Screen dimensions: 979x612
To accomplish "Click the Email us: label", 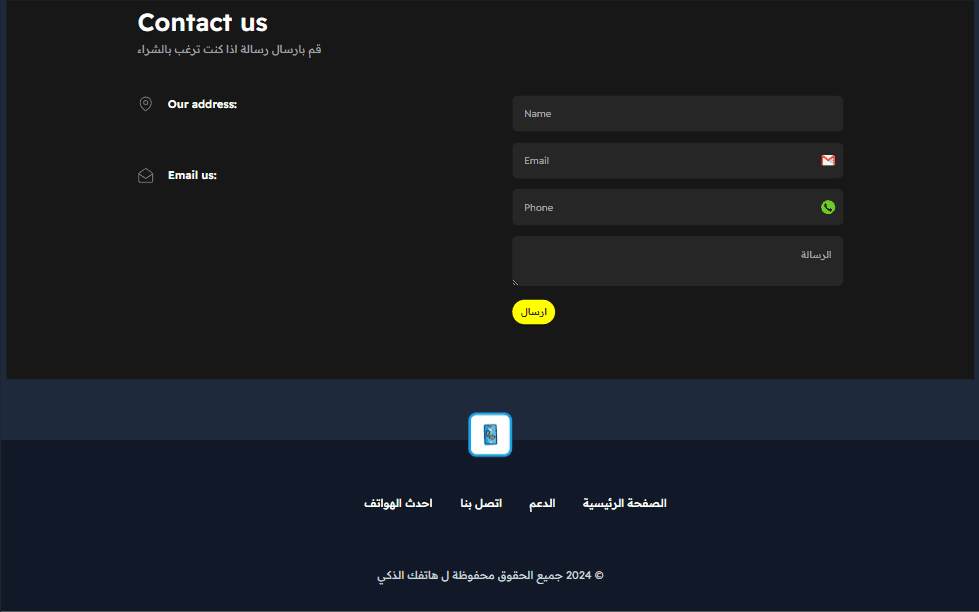I will [x=192, y=175].
